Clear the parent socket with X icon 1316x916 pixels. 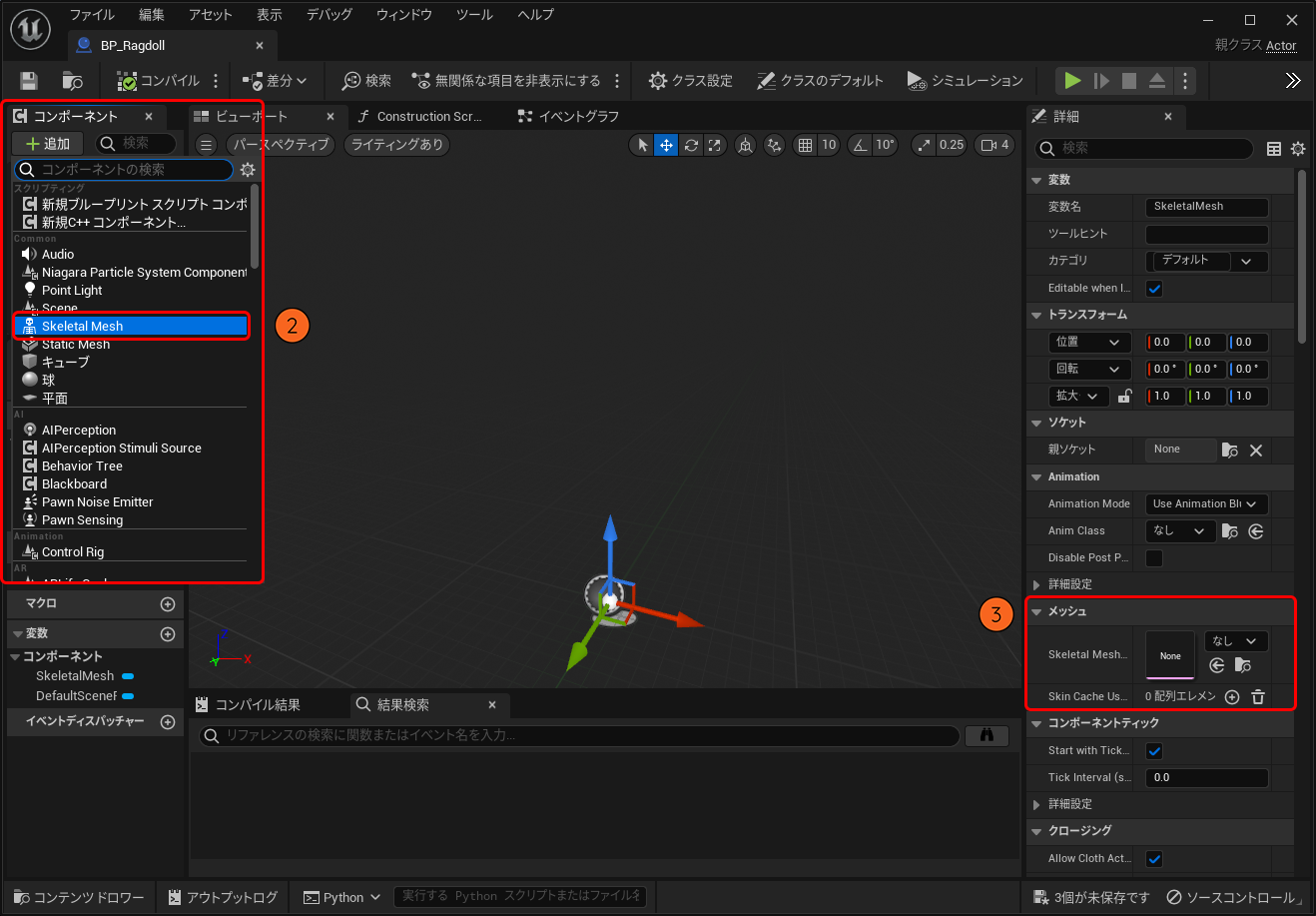[1256, 451]
